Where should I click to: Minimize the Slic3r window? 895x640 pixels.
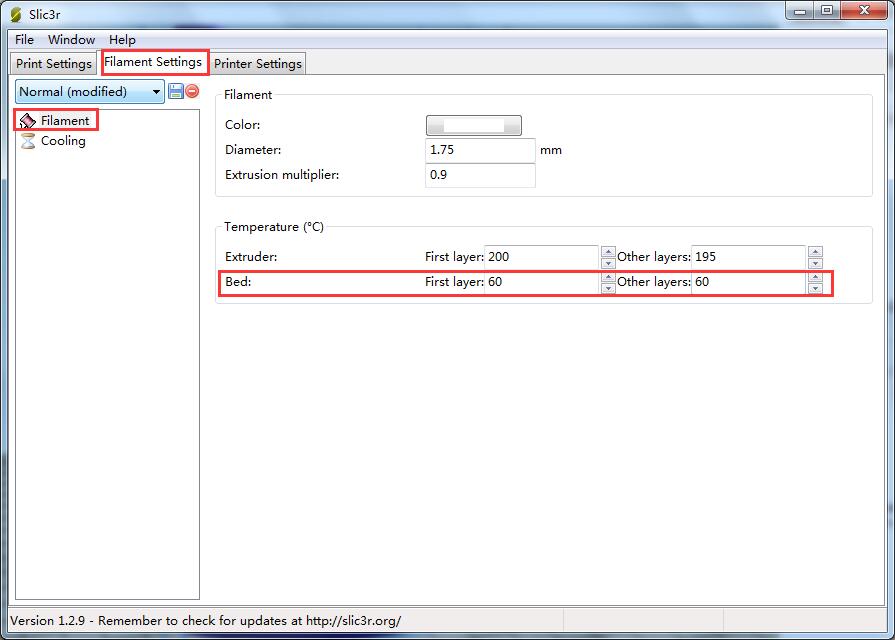tap(799, 11)
